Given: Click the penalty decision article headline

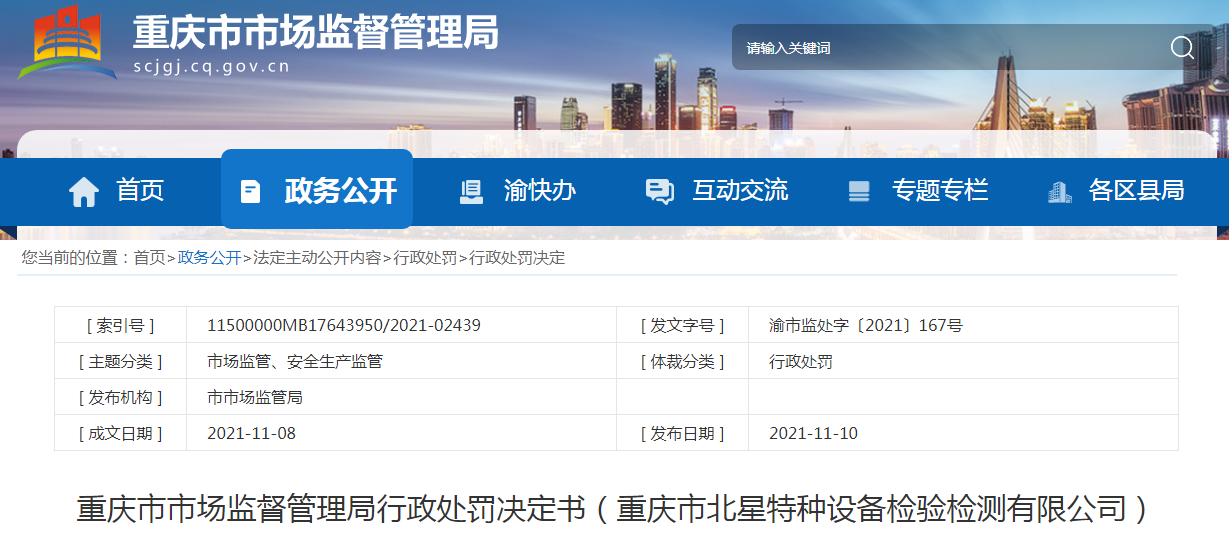Looking at the screenshot, I should 616,509.
